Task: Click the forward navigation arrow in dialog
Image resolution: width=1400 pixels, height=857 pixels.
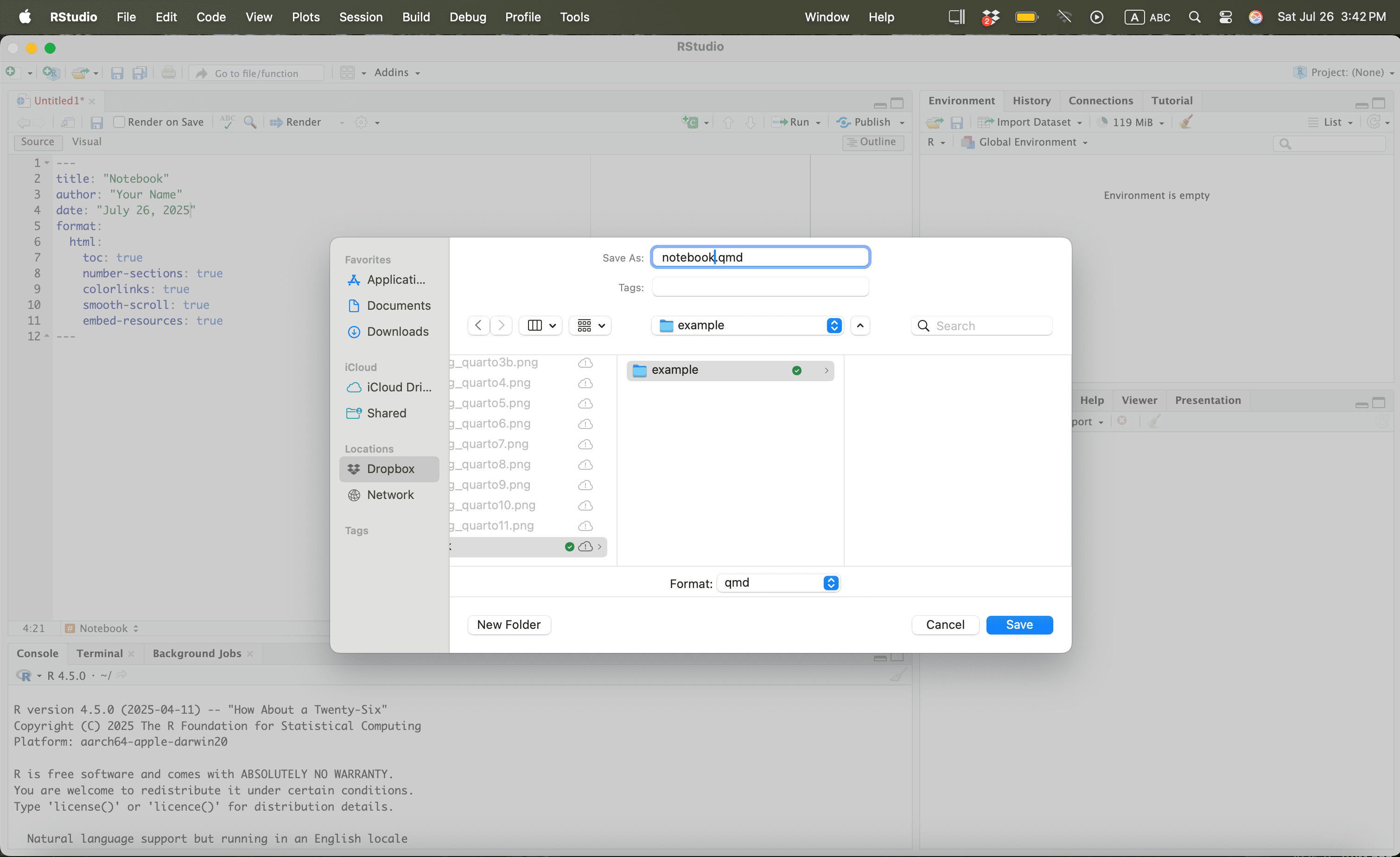Action: pyautogui.click(x=501, y=326)
